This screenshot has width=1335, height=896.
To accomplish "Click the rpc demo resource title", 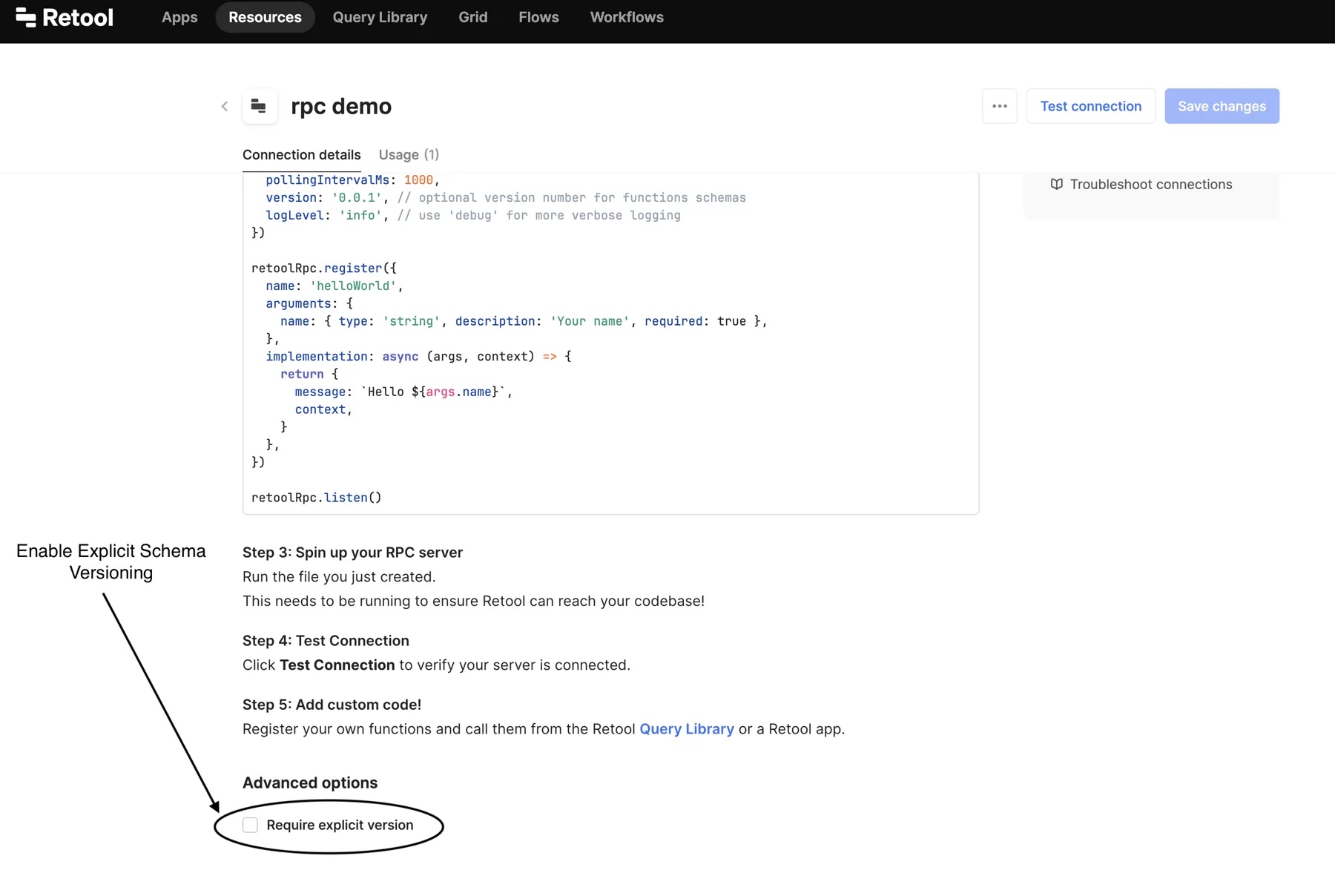I will pos(341,106).
